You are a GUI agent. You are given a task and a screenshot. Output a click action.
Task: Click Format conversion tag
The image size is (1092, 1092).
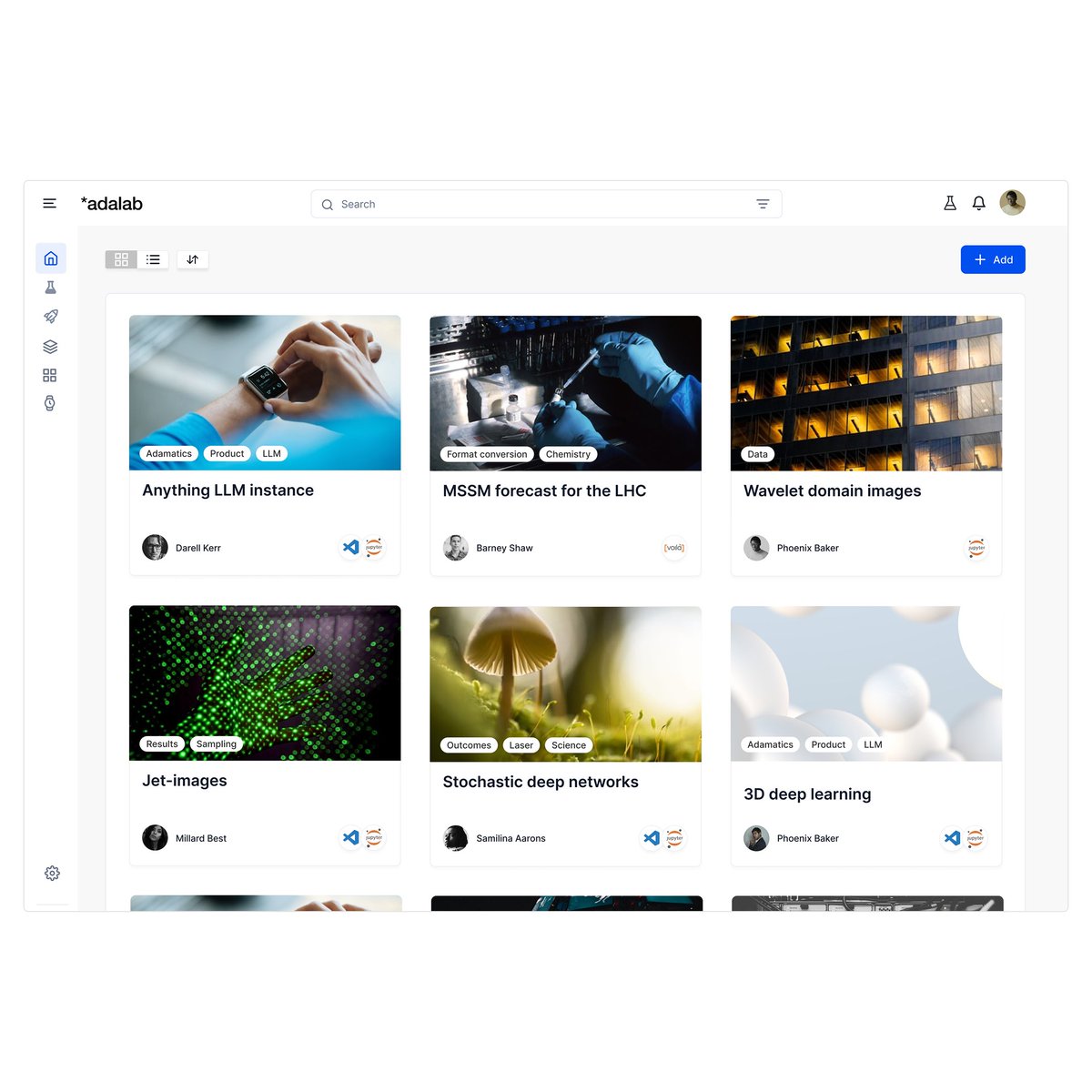click(x=487, y=454)
